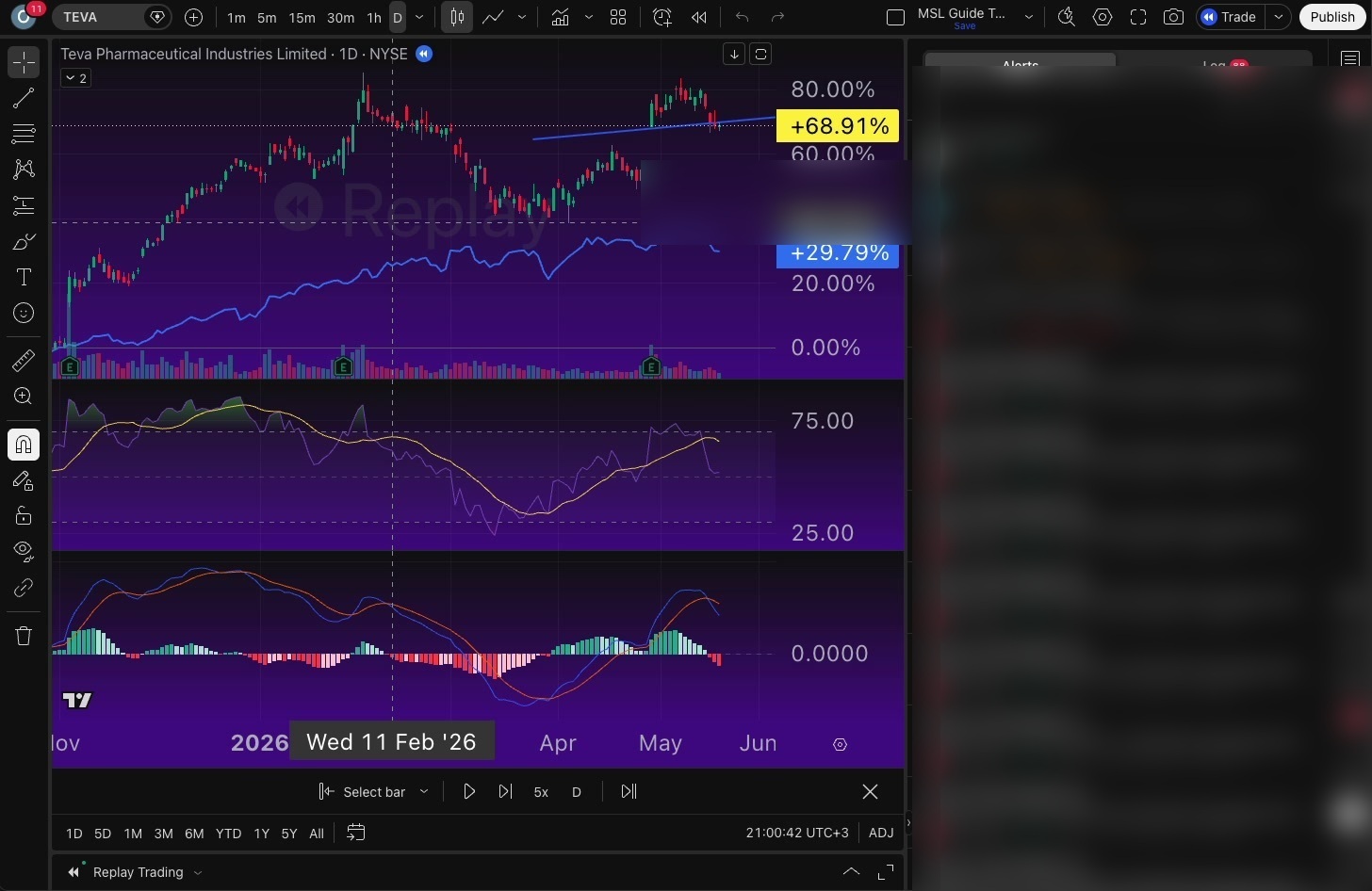This screenshot has width=1372, height=891.
Task: Expand the layout management dropdown
Action: (1028, 17)
